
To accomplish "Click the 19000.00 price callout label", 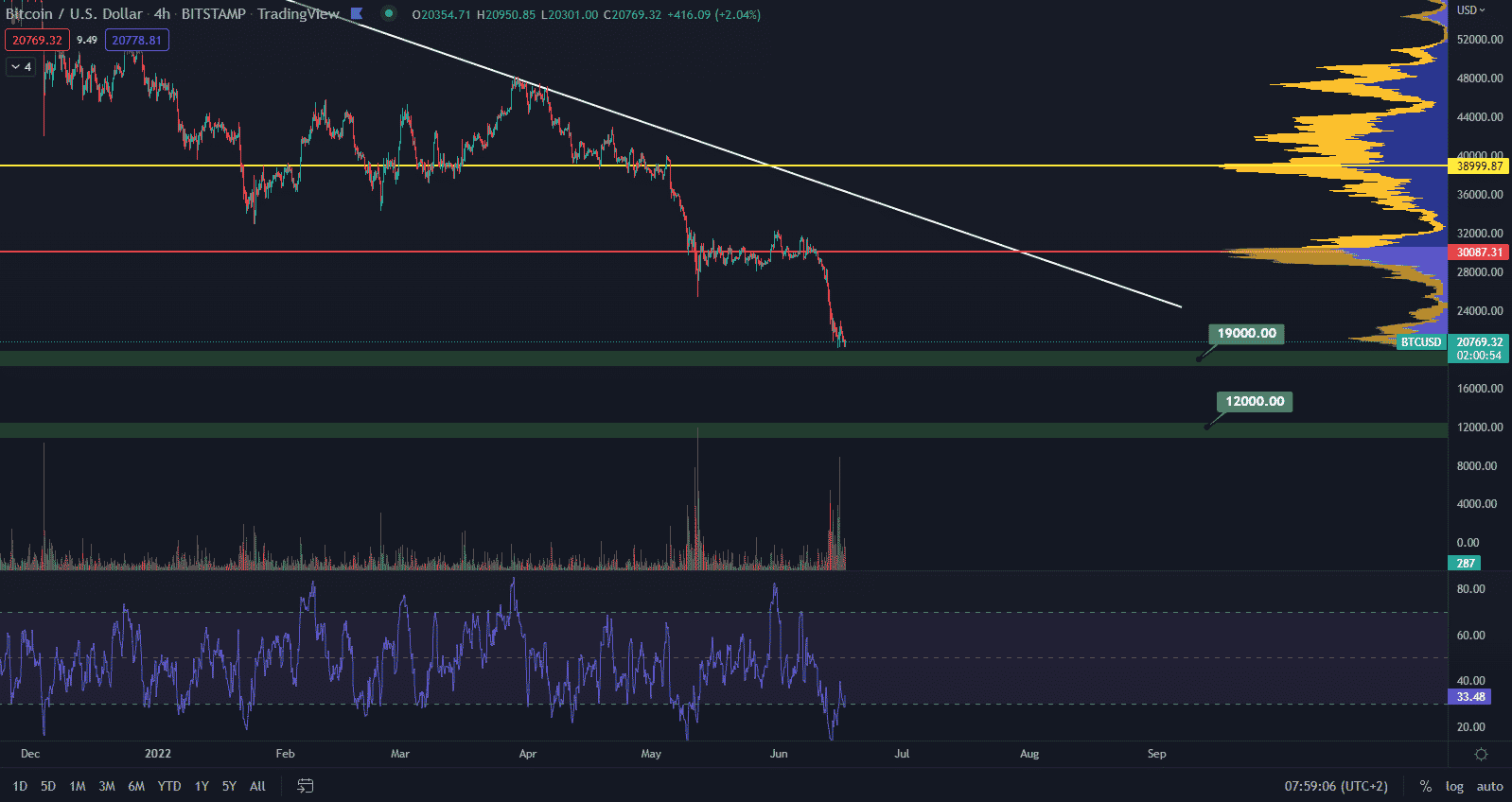I will click(1246, 333).
